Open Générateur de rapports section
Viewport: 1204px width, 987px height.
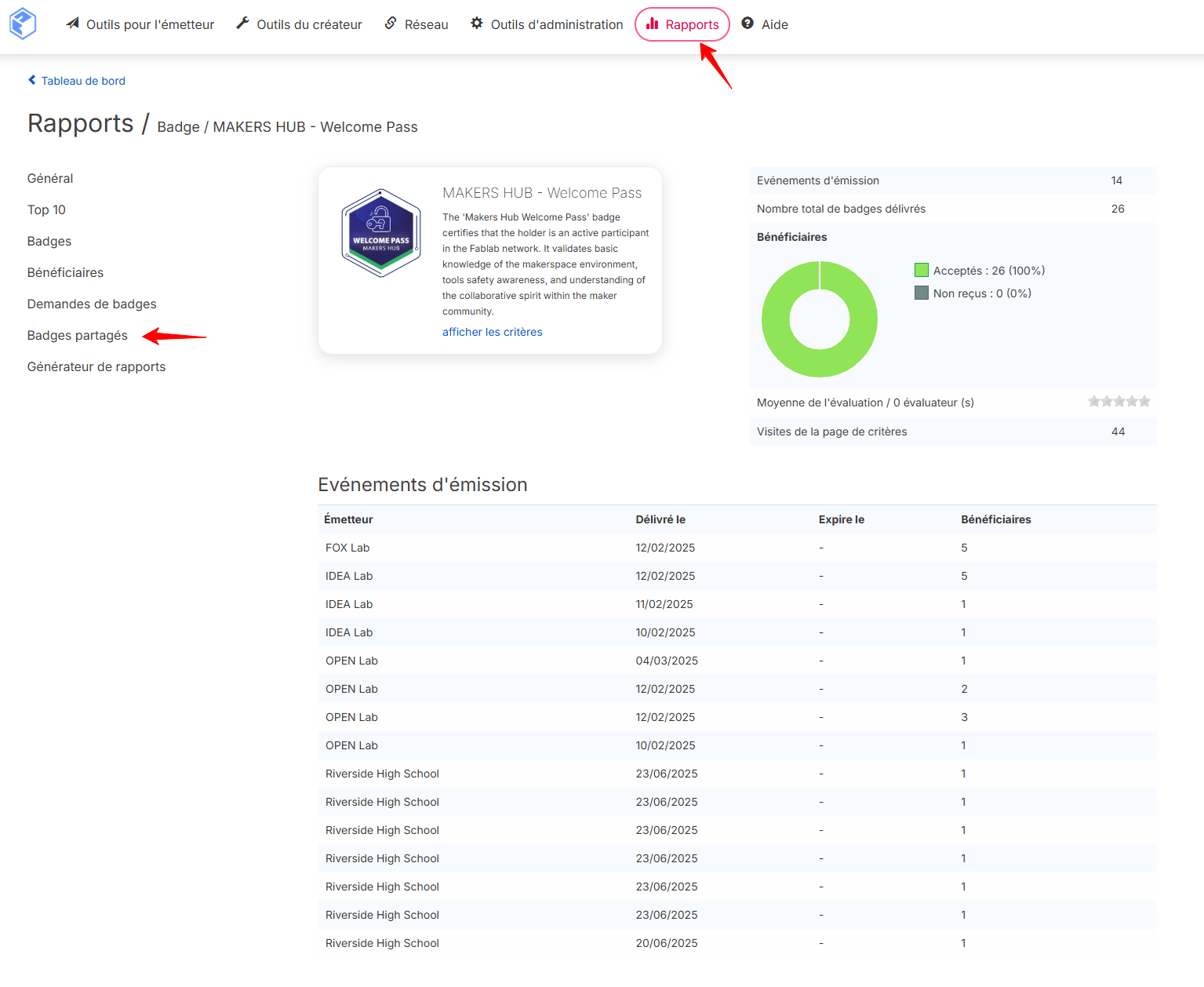pyautogui.click(x=96, y=367)
